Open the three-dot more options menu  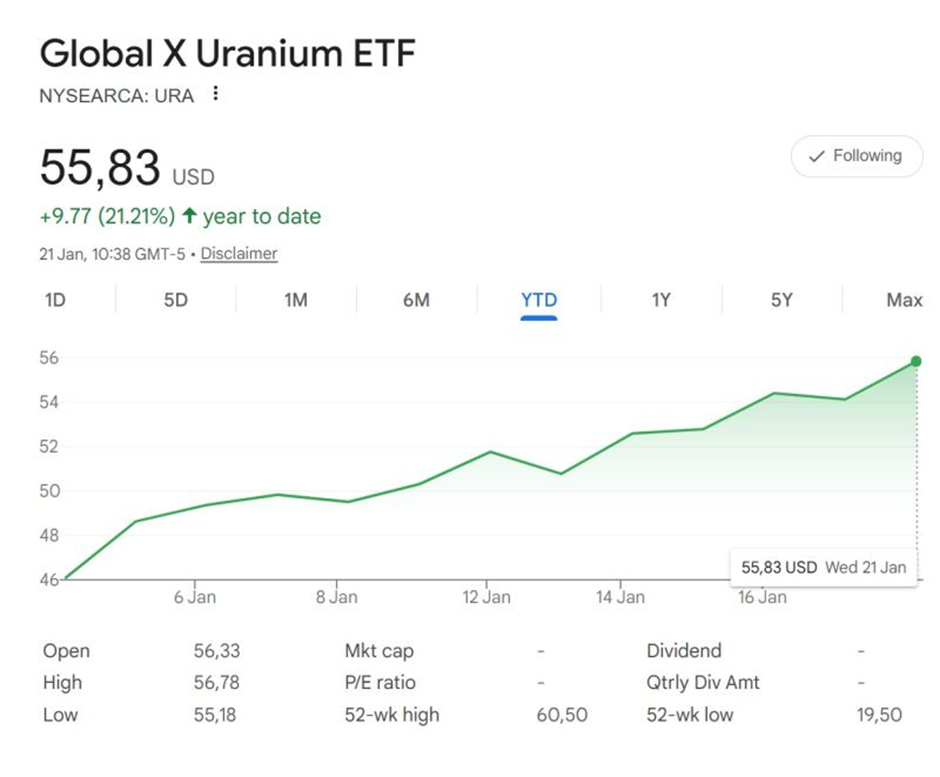[215, 95]
